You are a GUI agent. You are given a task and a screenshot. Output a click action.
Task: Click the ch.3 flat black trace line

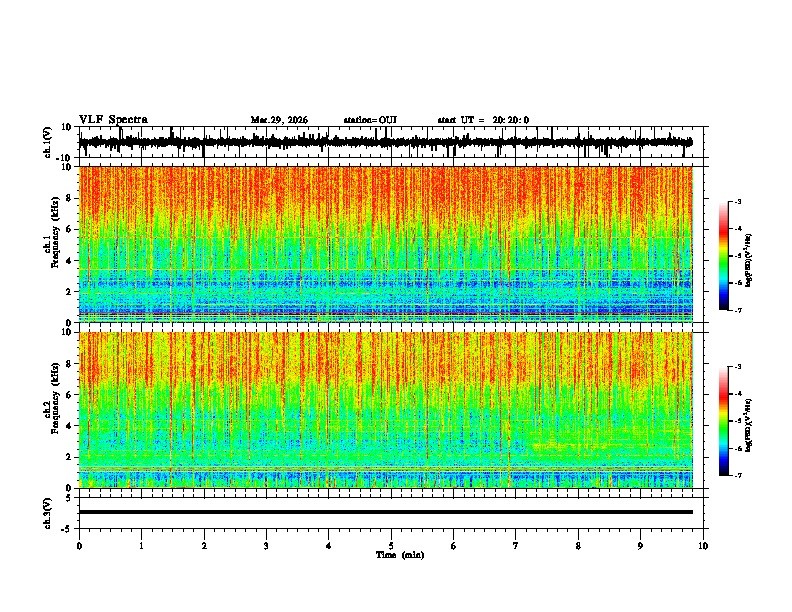[386, 512]
